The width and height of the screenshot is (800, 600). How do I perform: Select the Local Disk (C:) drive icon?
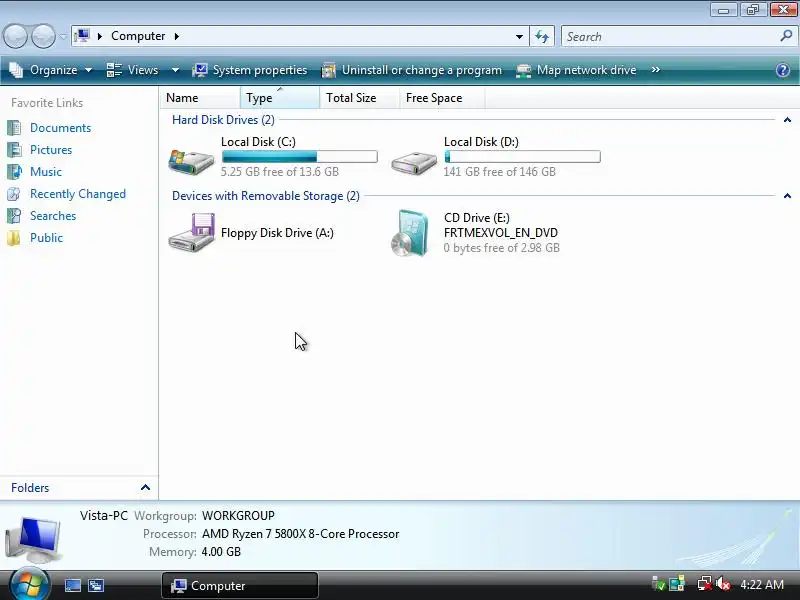[x=191, y=161]
